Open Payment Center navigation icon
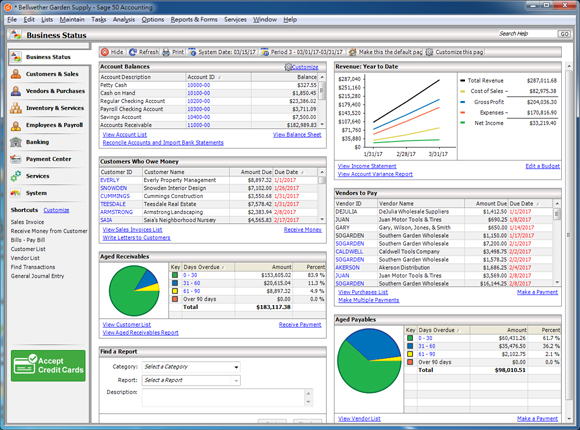Viewport: 580px width, 430px height. tap(16, 159)
